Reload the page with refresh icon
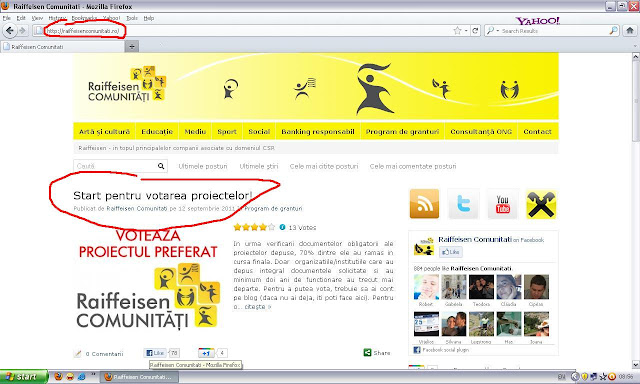Screen dimensions: 640x384 click(x=475, y=31)
